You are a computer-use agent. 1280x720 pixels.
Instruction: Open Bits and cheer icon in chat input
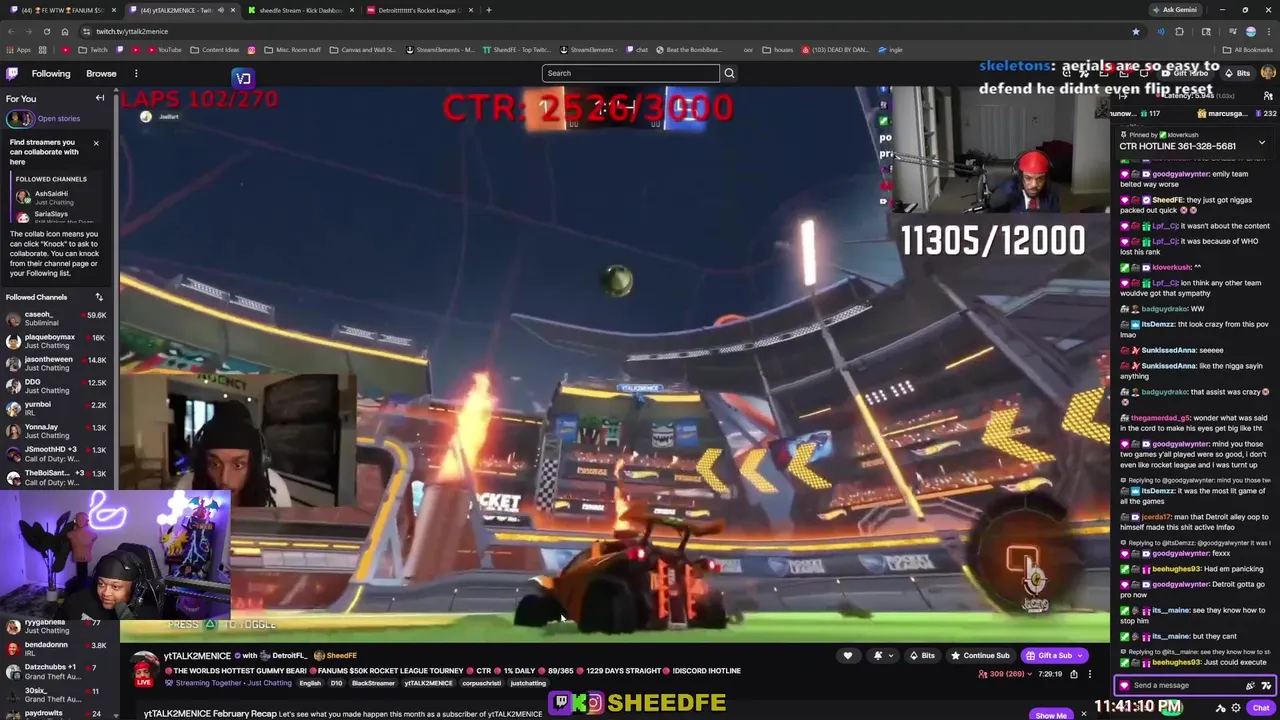point(1250,685)
